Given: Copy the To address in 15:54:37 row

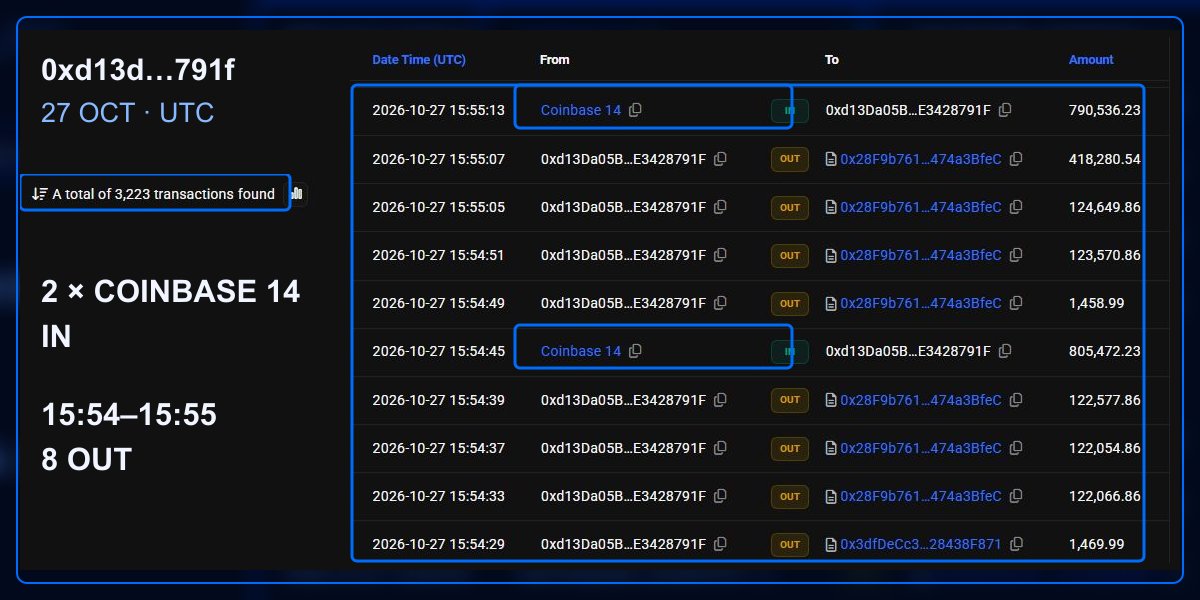Looking at the screenshot, I should [1016, 448].
